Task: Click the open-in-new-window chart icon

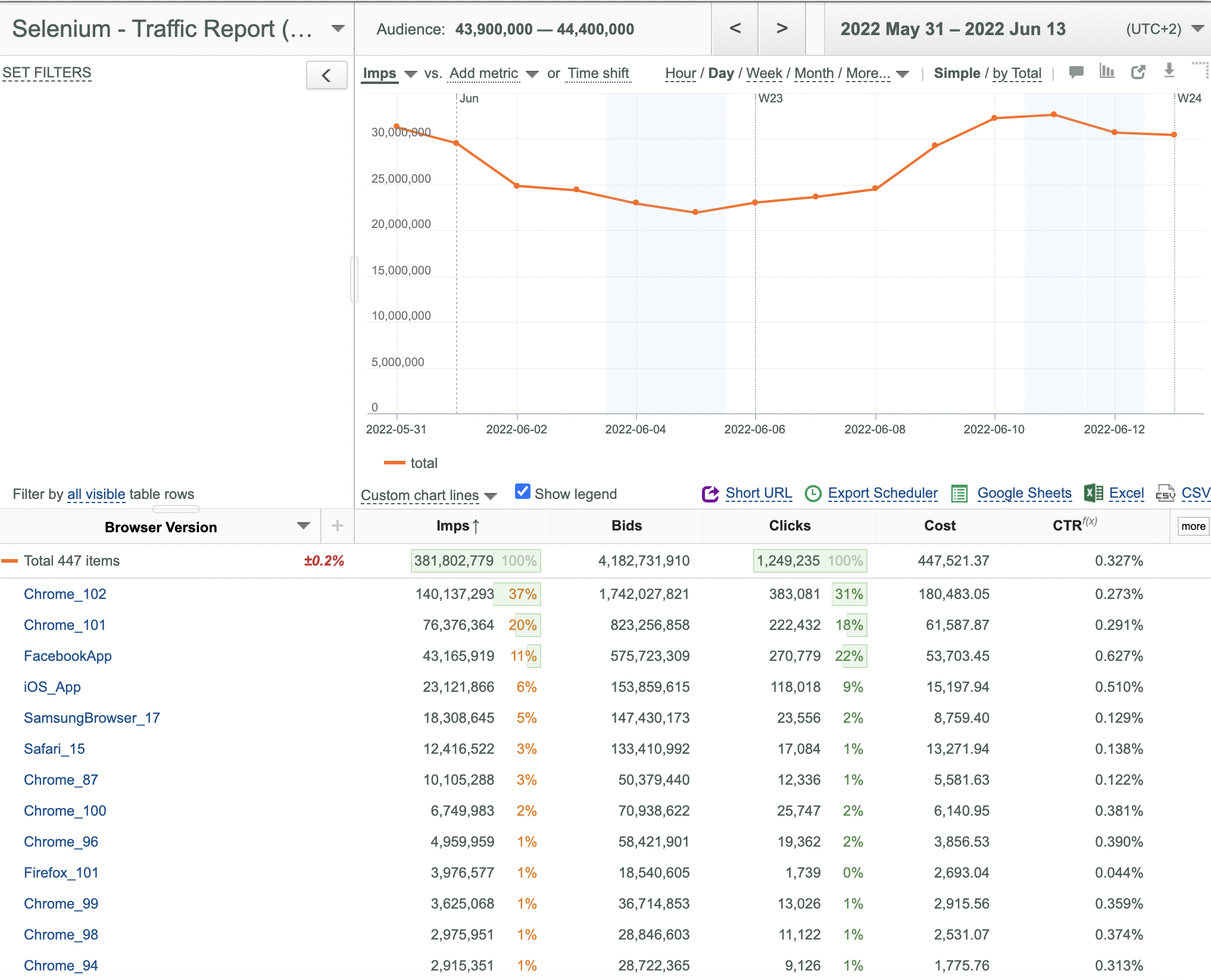Action: tap(1138, 73)
